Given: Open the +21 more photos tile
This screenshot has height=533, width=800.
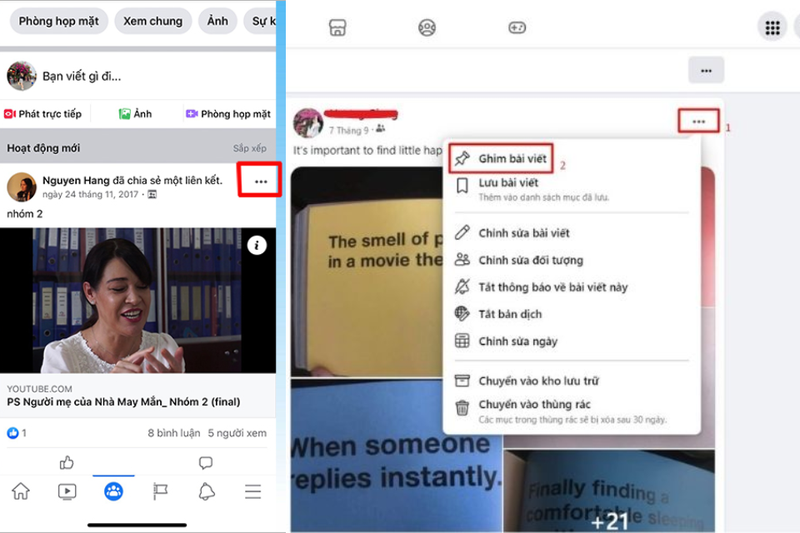Looking at the screenshot, I should click(x=609, y=491).
